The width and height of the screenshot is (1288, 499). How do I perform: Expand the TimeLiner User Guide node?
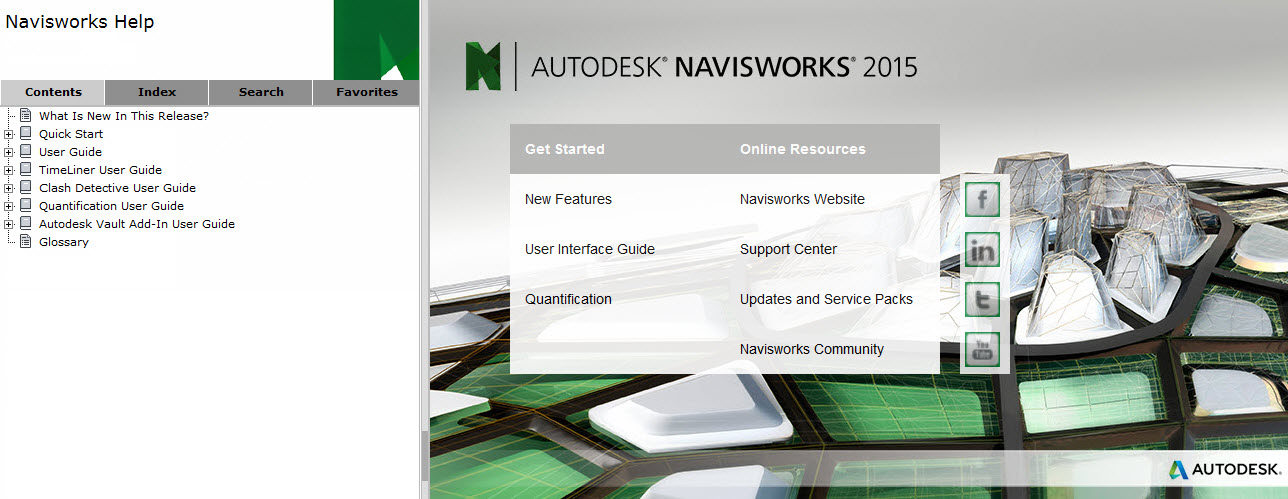pyautogui.click(x=9, y=170)
